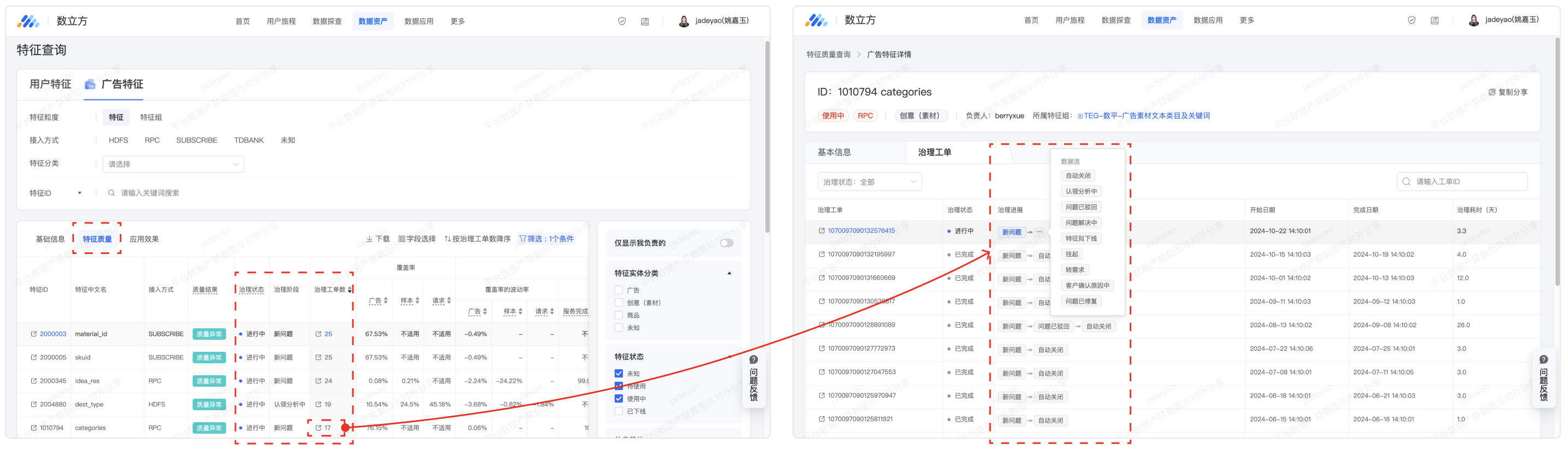1568x449 pixels.
Task: Click the jadeyao user avatar in the left window
Action: point(683,21)
